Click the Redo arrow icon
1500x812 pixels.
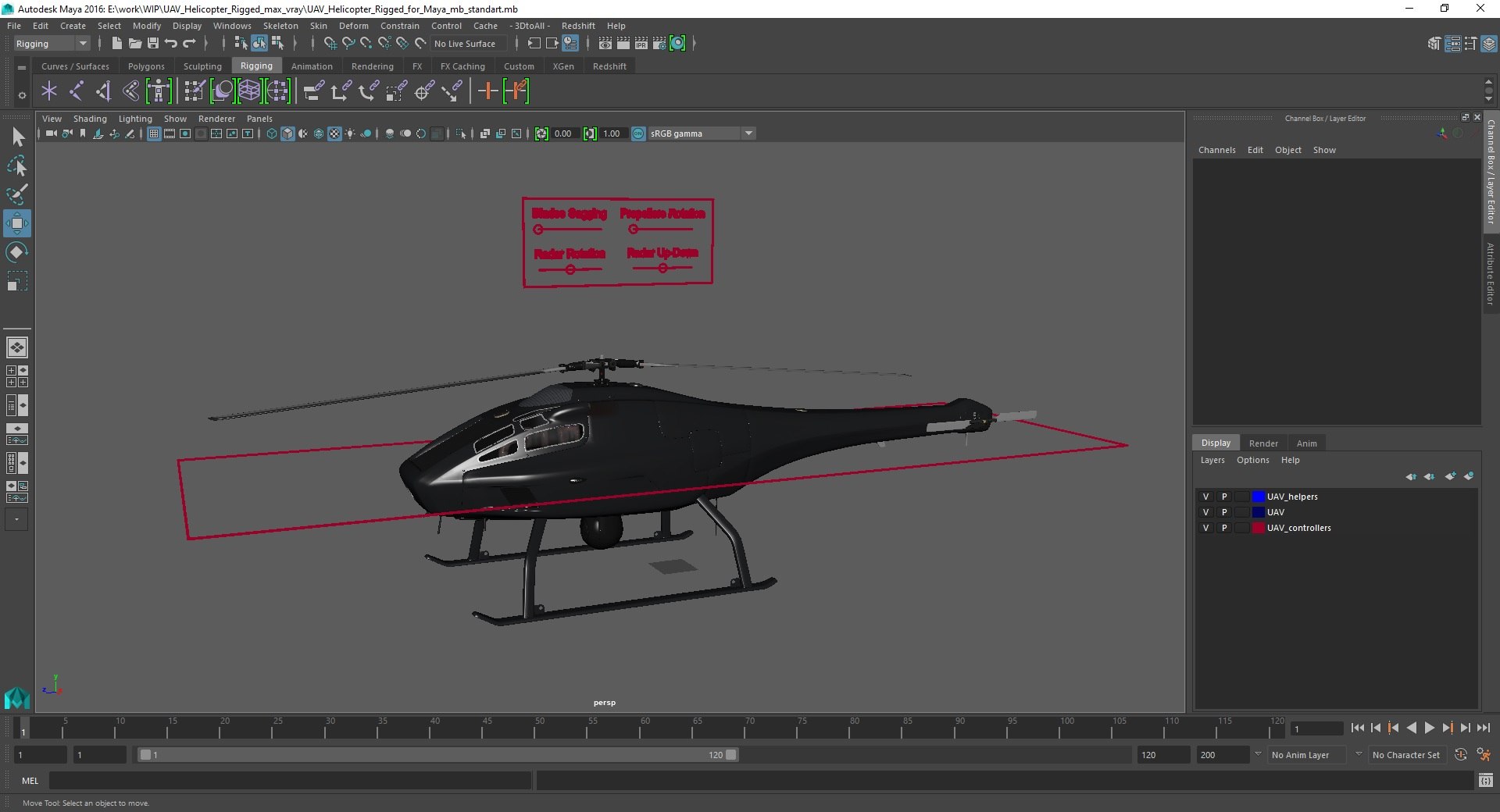[x=189, y=44]
